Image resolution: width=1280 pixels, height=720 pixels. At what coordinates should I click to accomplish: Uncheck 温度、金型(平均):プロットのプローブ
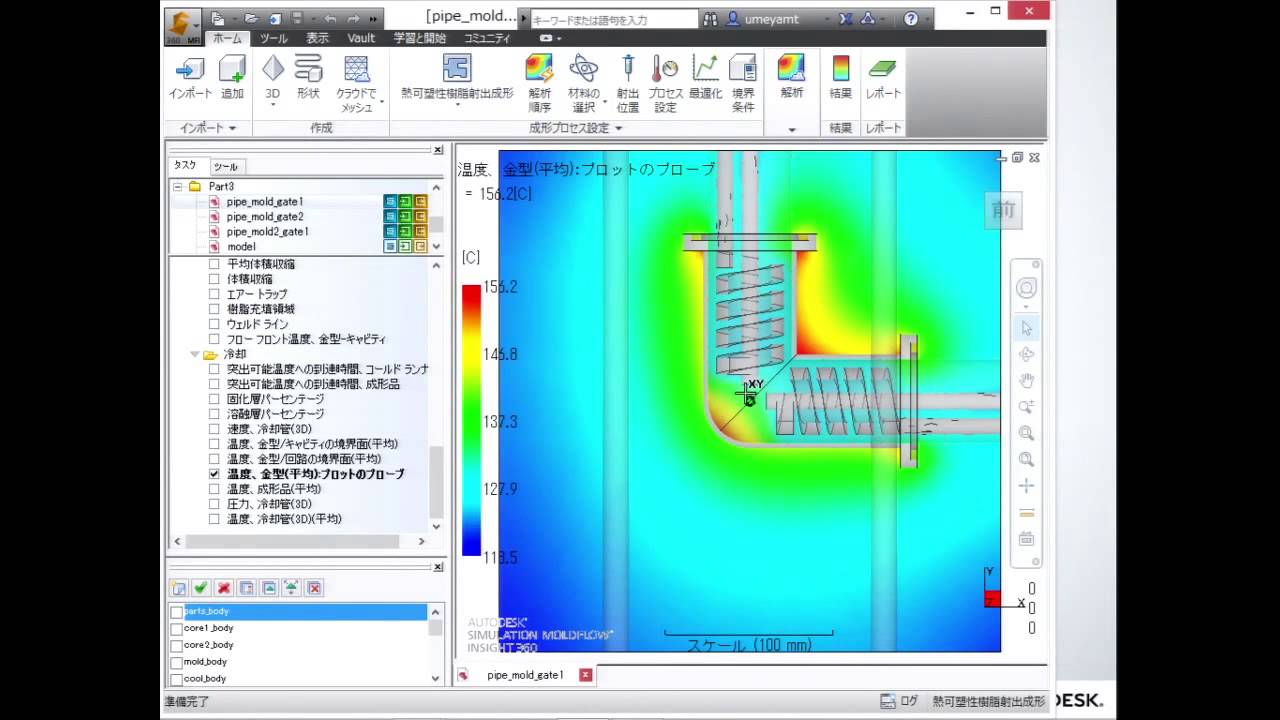(214, 474)
